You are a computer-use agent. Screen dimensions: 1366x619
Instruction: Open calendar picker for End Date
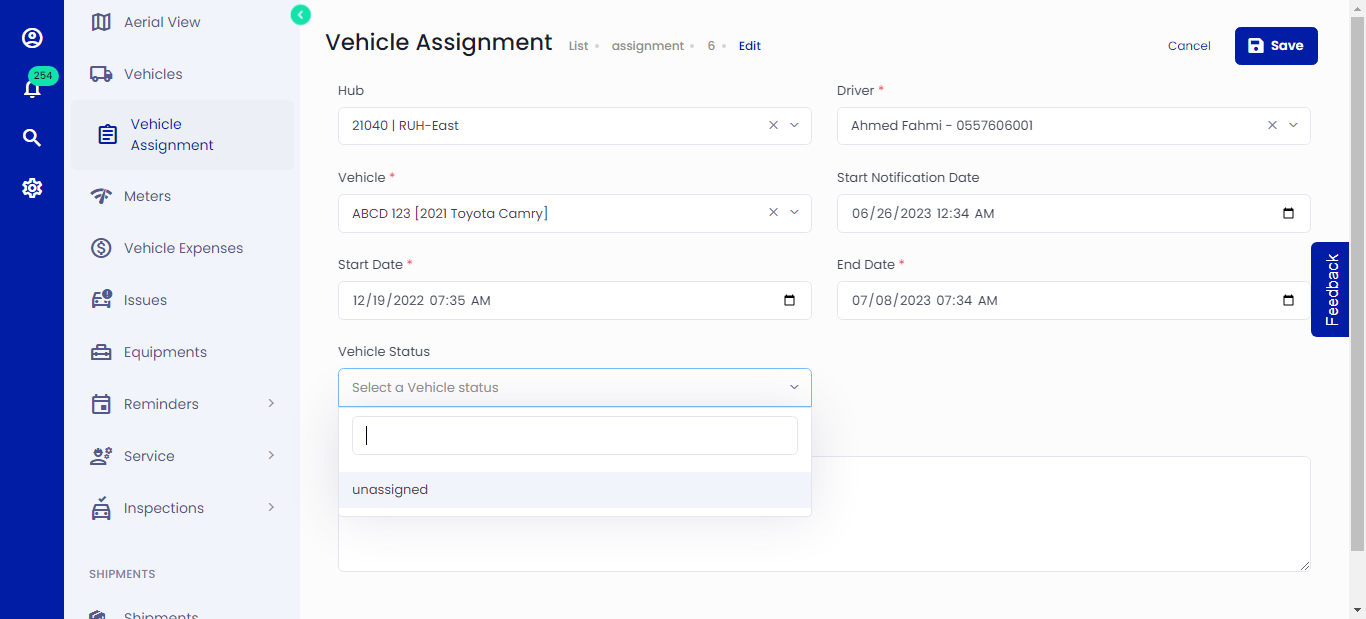coord(1288,300)
